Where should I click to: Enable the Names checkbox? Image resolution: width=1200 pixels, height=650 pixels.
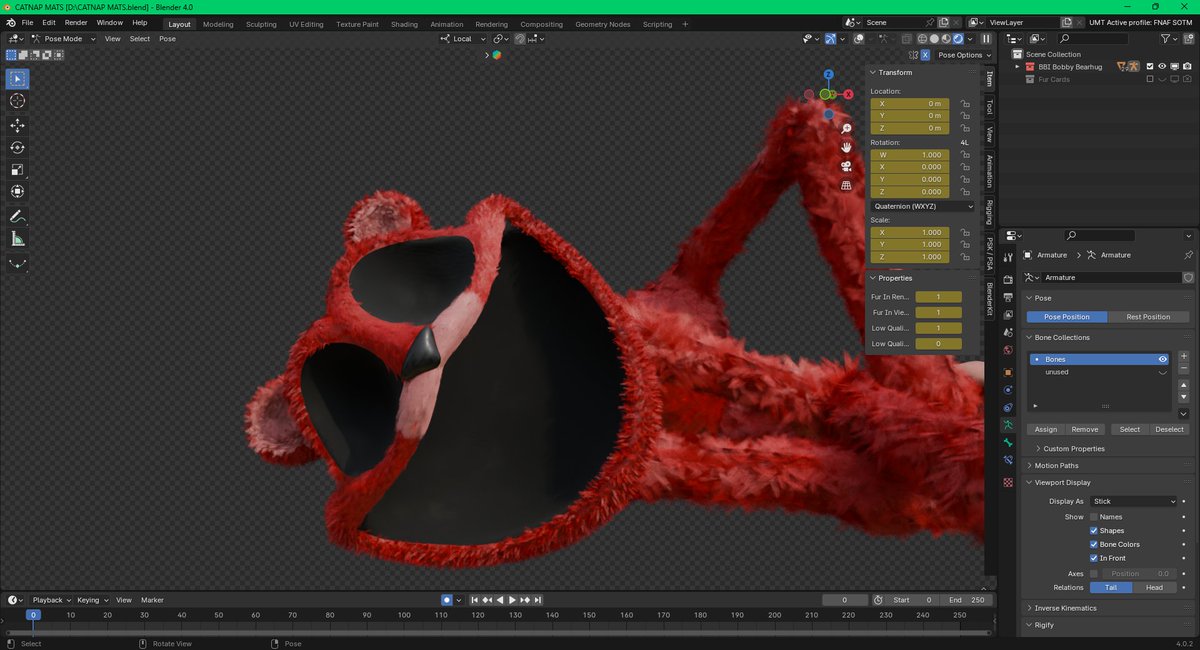(x=1094, y=517)
